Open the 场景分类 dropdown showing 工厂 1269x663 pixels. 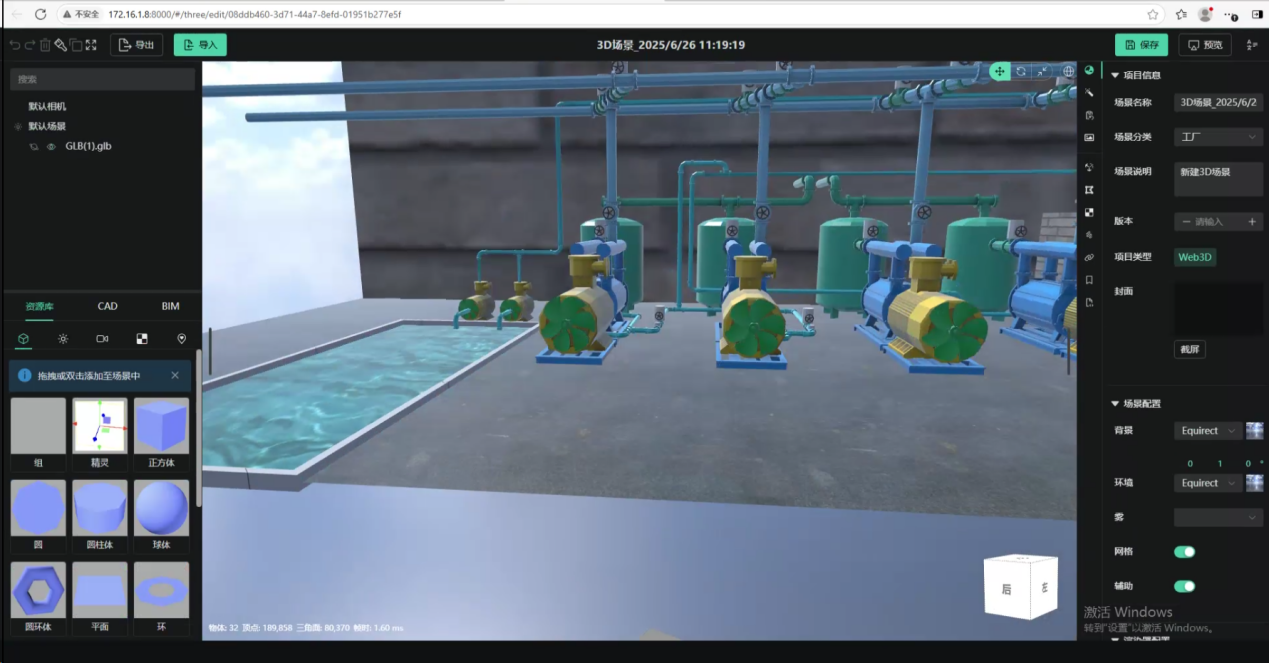(1218, 137)
